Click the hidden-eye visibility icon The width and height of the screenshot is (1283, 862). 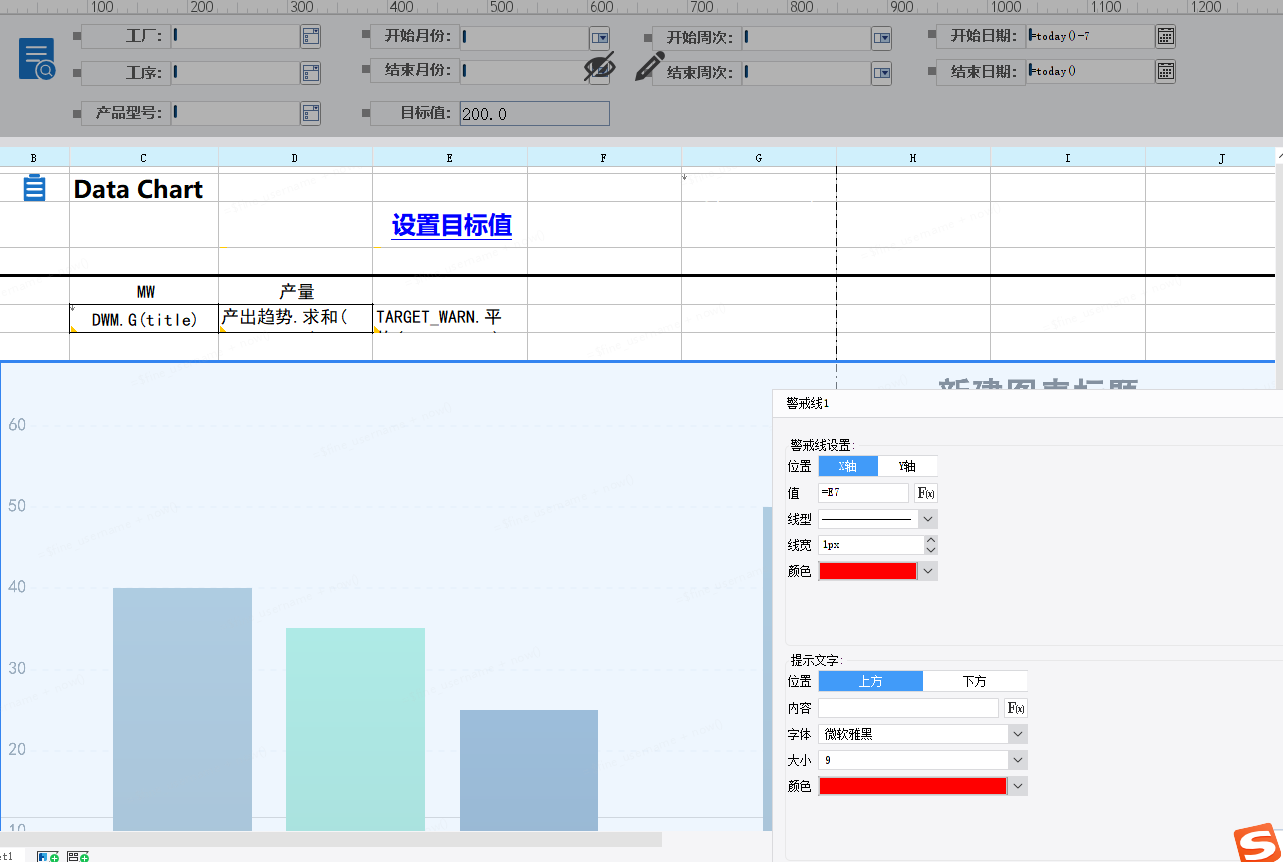[600, 67]
